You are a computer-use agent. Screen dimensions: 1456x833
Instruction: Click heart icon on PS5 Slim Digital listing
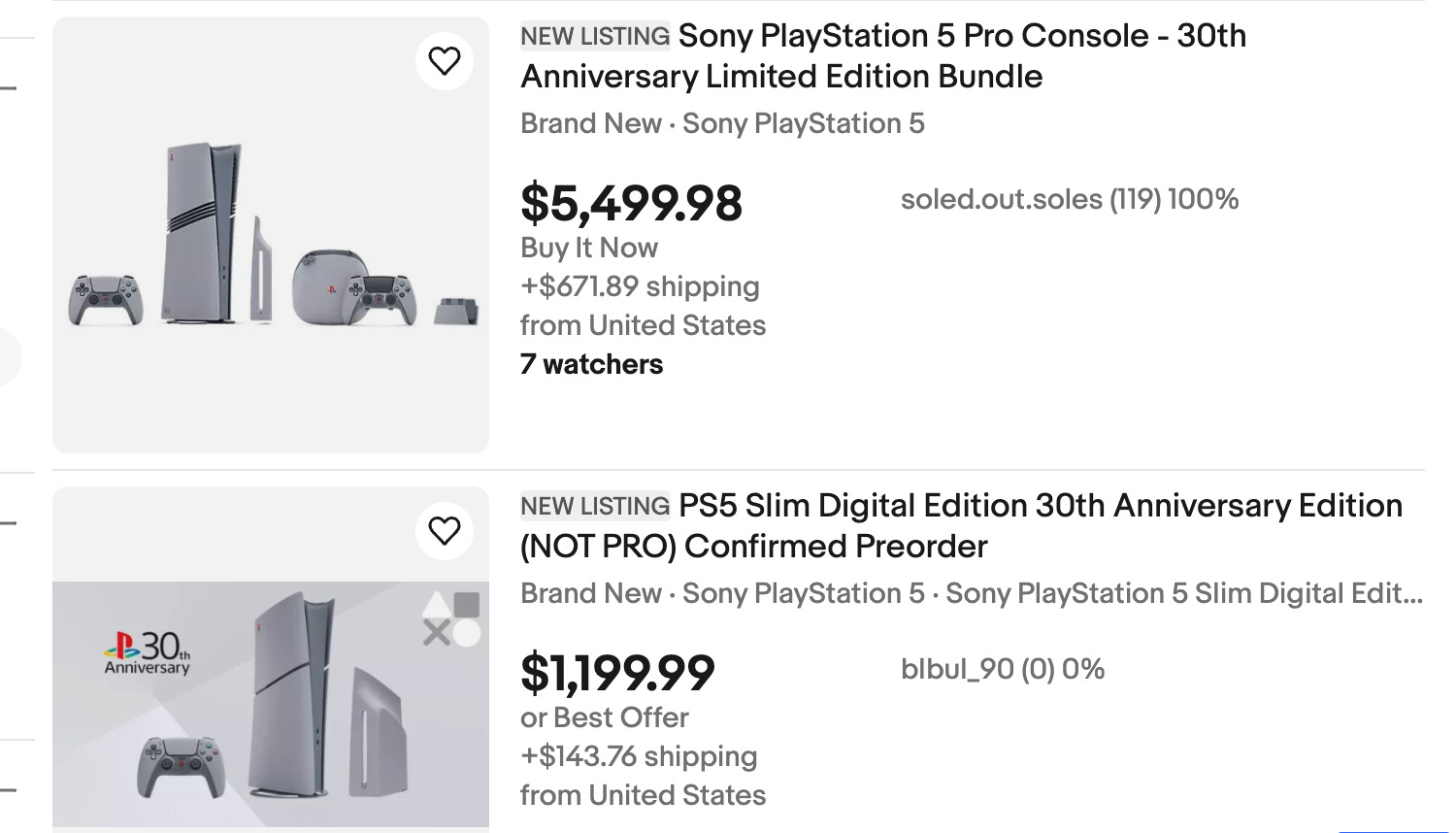click(x=445, y=531)
